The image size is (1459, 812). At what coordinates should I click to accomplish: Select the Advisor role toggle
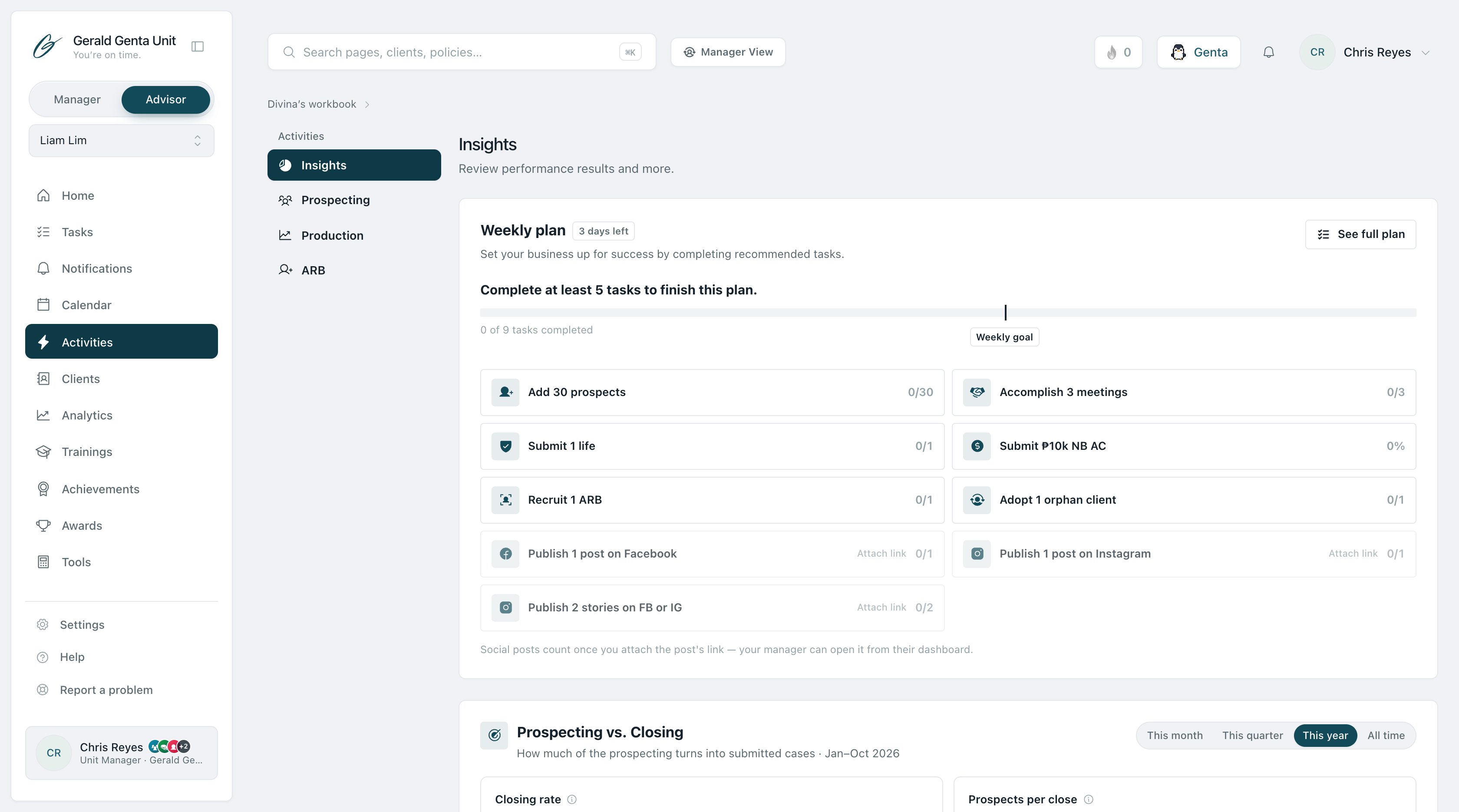[166, 100]
